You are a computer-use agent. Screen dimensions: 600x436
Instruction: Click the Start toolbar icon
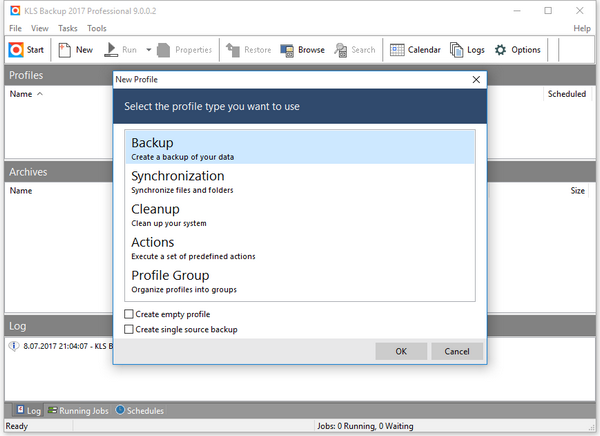click(x=17, y=49)
